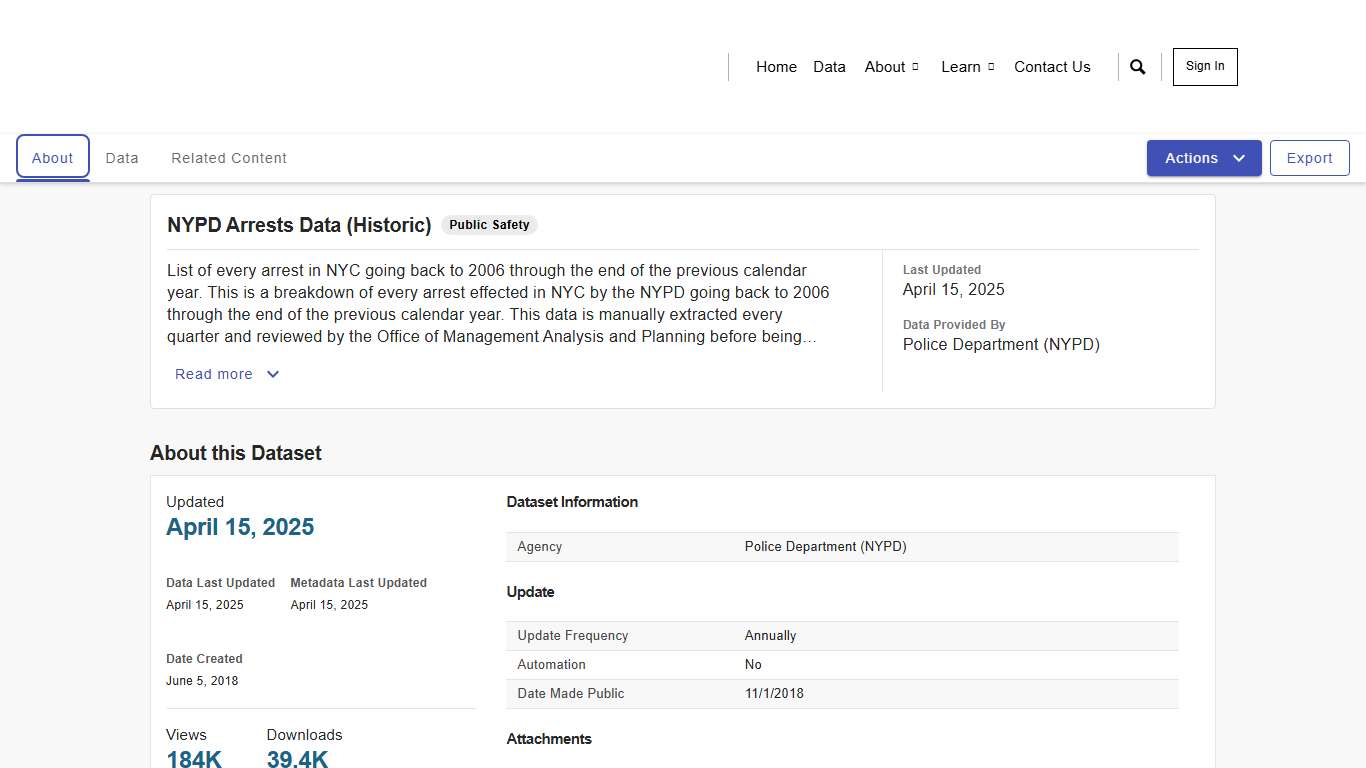The height and width of the screenshot is (768, 1366).
Task: Go to Home in the navigation bar
Action: point(776,67)
